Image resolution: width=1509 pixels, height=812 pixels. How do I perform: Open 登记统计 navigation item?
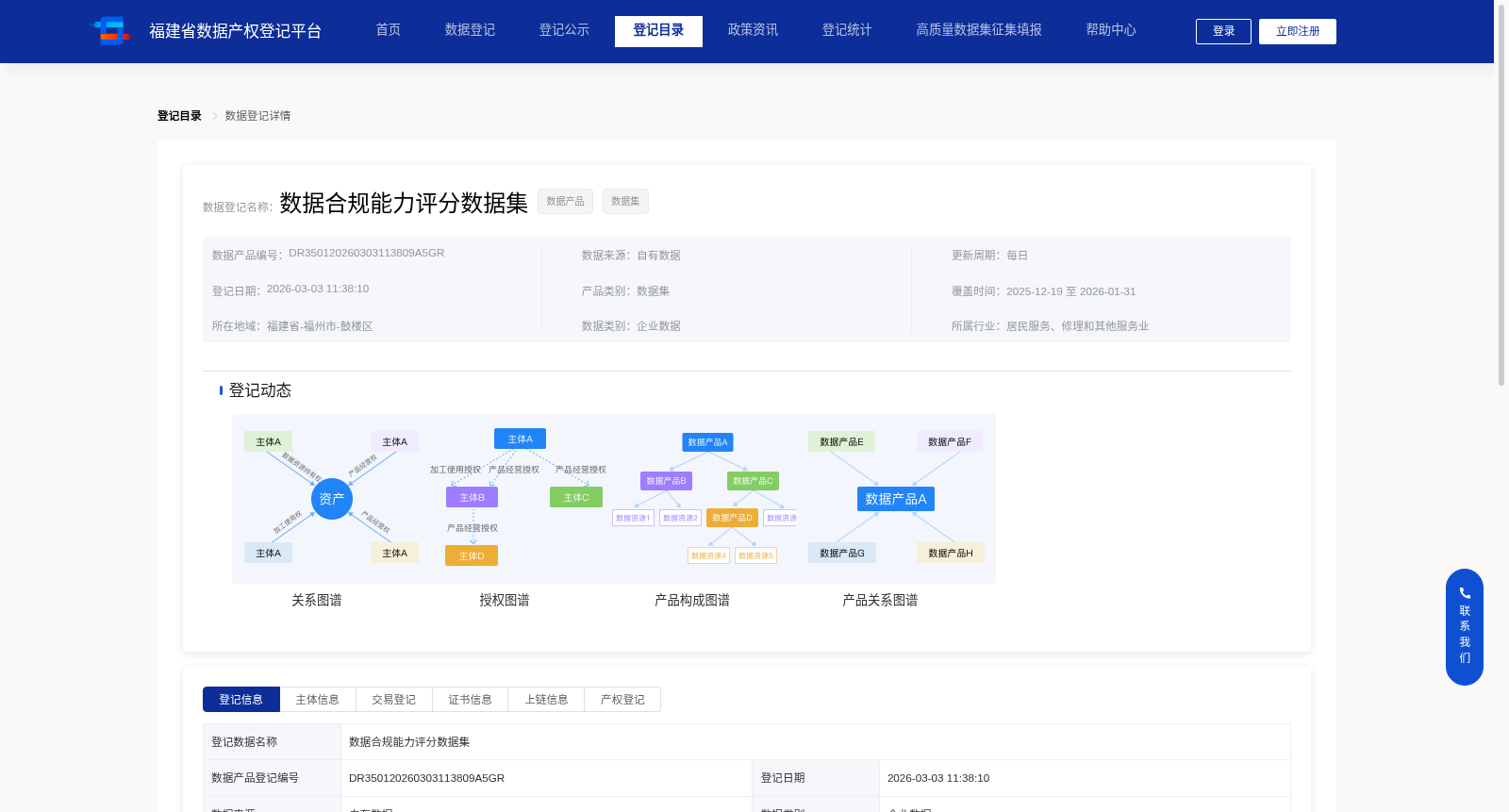click(x=847, y=30)
